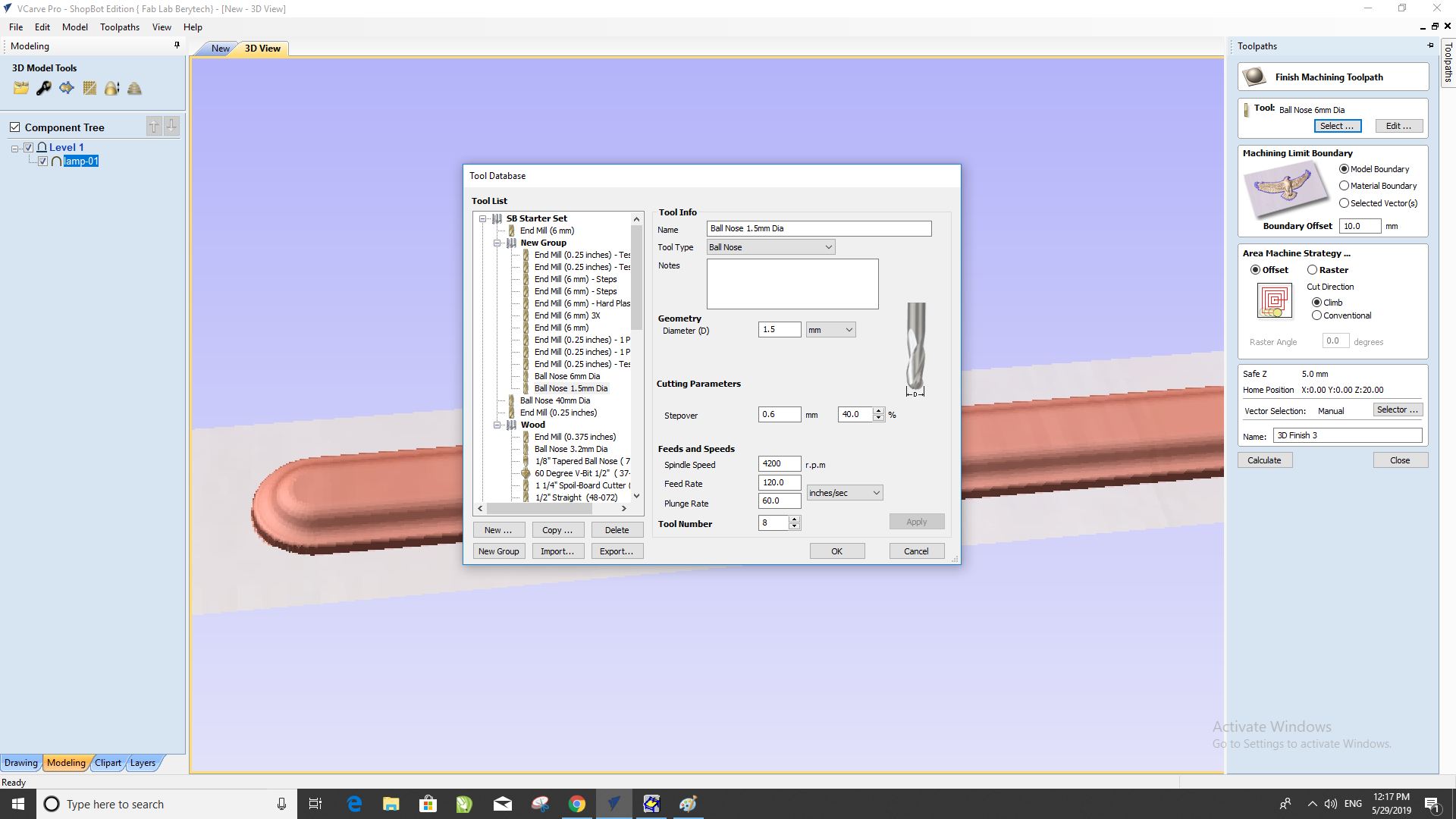Launch Microsoft Edge from the taskbar
The image size is (1456, 819).
tap(354, 804)
